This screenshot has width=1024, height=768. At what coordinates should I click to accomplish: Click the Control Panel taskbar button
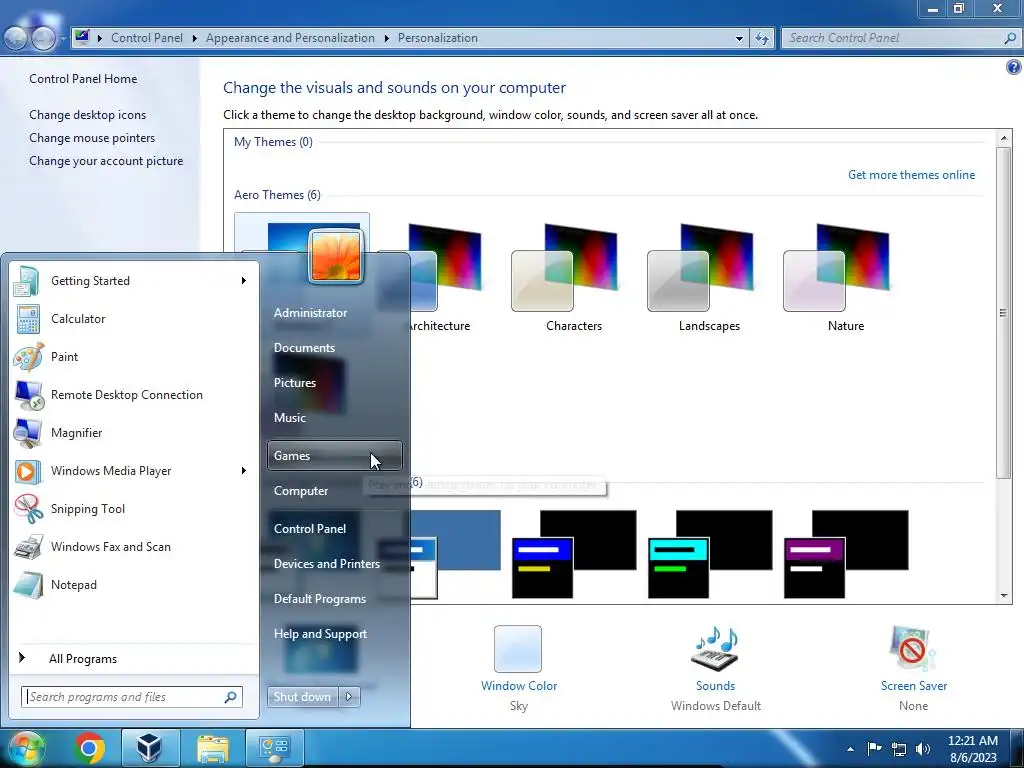pyautogui.click(x=274, y=748)
